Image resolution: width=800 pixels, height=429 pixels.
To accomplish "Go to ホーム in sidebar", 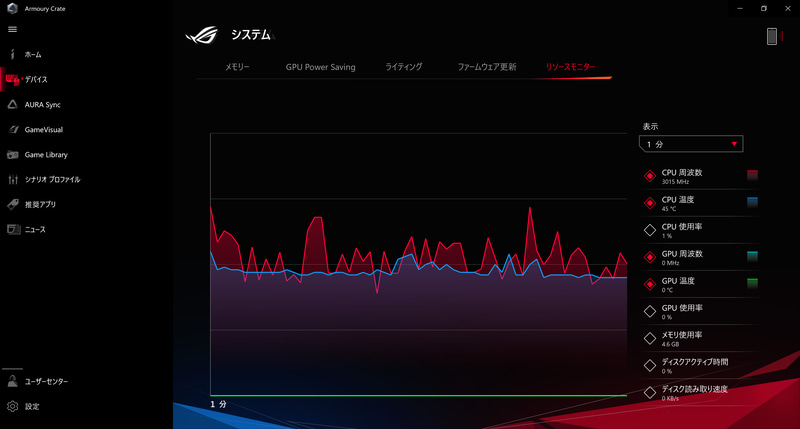I will (33, 55).
